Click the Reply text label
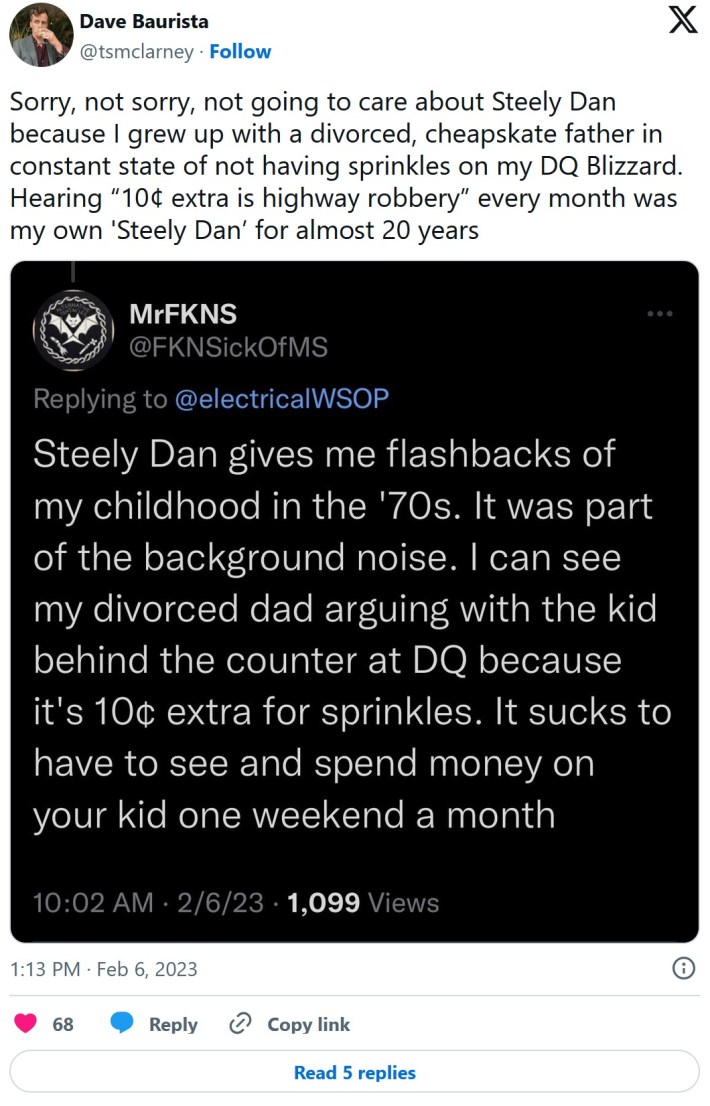This screenshot has height=1106, width=710. click(x=173, y=1024)
